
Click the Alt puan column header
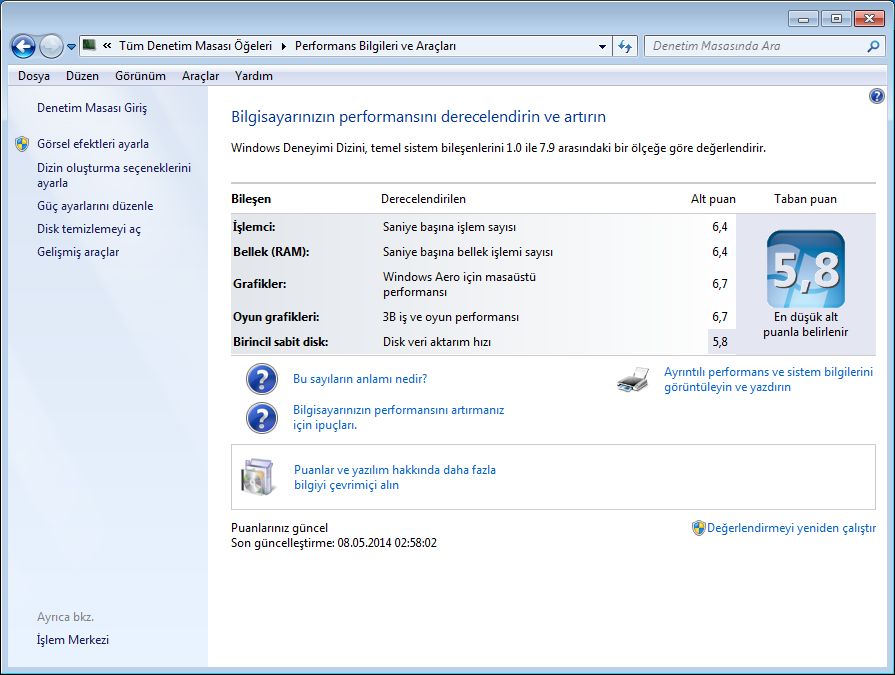tap(713, 199)
